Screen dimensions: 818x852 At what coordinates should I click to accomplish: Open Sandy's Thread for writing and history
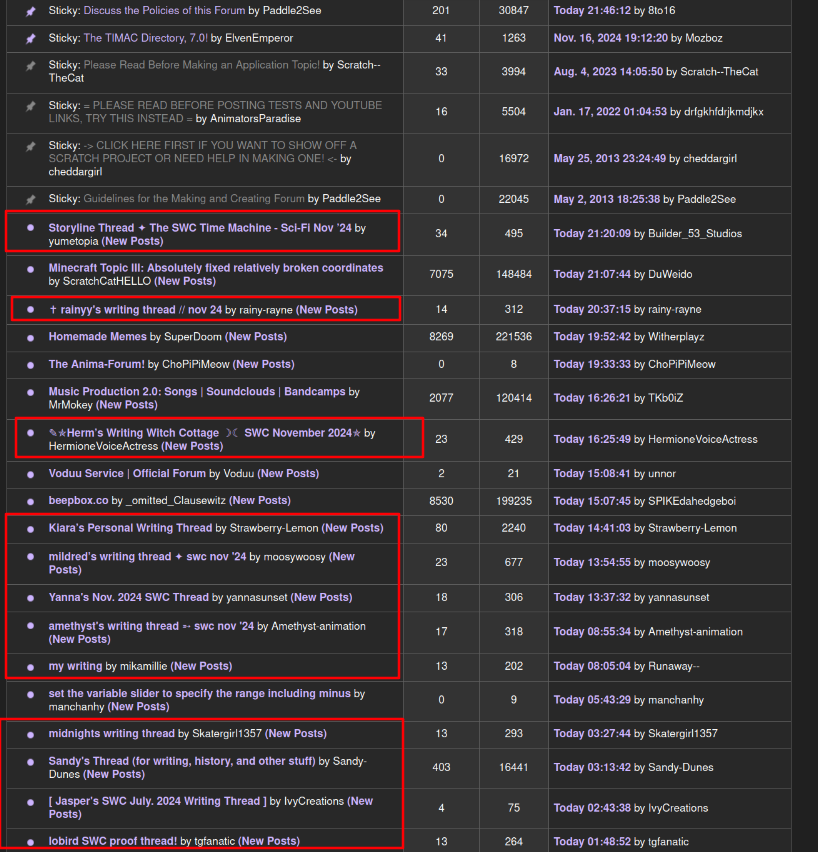click(182, 761)
